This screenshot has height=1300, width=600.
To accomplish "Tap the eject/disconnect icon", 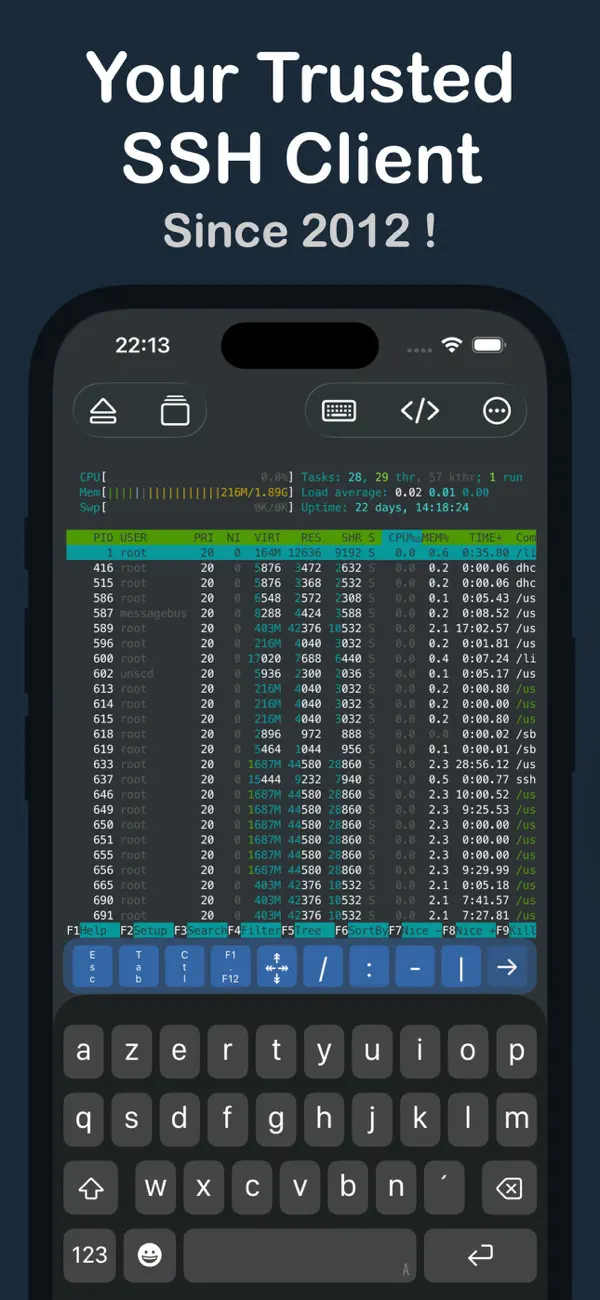I will [x=104, y=411].
